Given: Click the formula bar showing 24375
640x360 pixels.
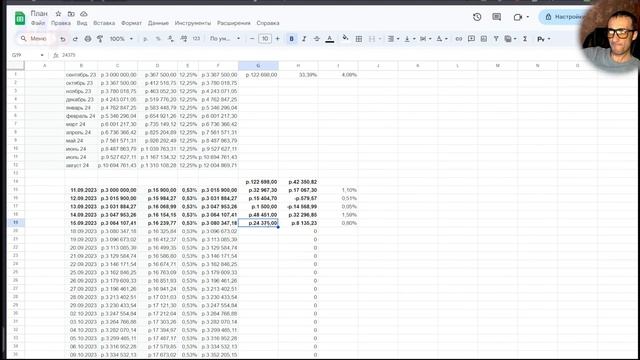Looking at the screenshot, I should tap(69, 55).
